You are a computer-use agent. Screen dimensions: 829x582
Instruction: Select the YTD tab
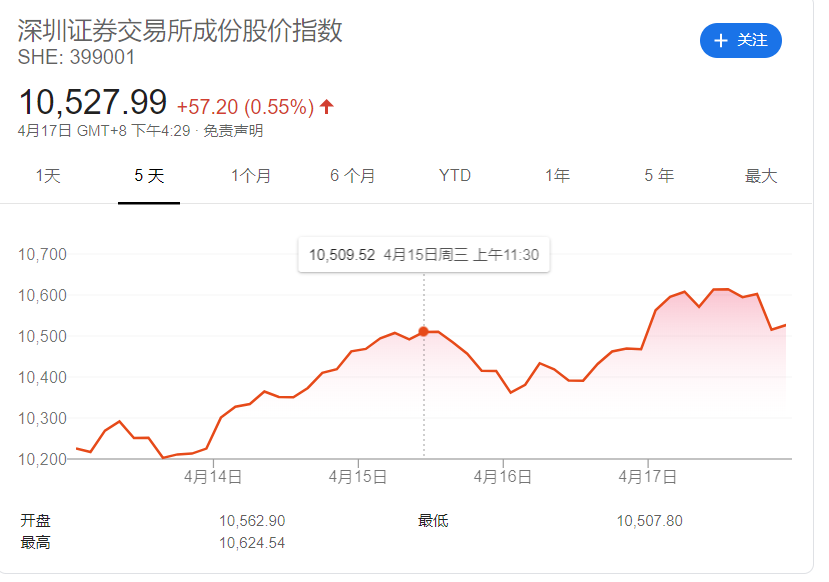coord(454,176)
